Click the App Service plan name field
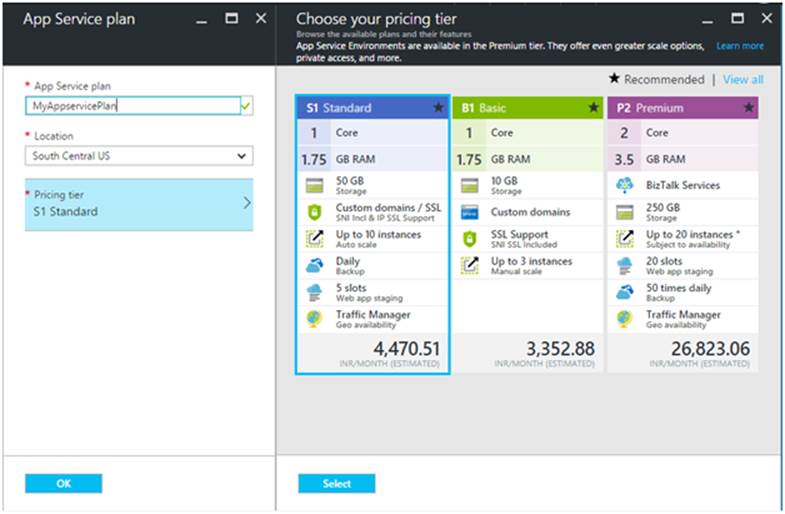 tap(133, 106)
